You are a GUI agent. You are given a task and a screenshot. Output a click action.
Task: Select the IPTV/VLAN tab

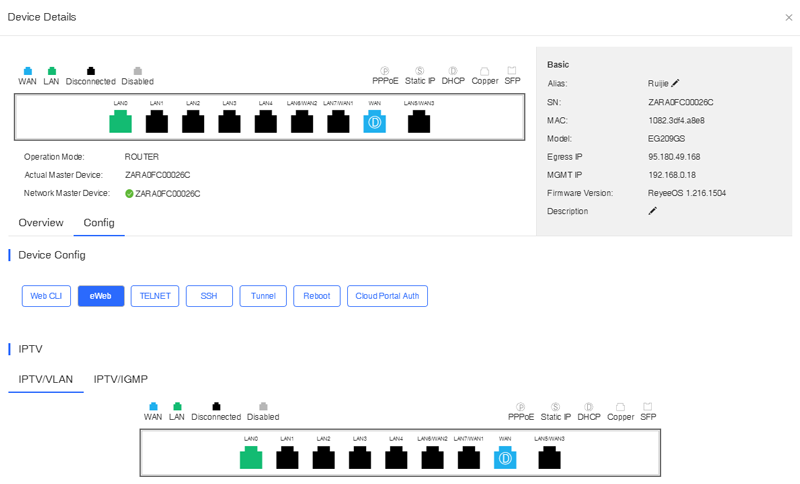pyautogui.click(x=46, y=379)
